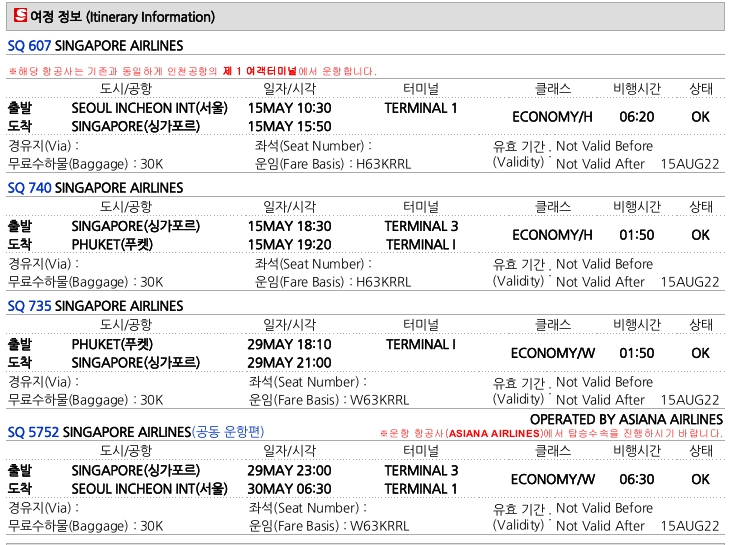The image size is (730, 545).
Task: Select the 29MAY 23:00 departure time
Action: click(289, 471)
